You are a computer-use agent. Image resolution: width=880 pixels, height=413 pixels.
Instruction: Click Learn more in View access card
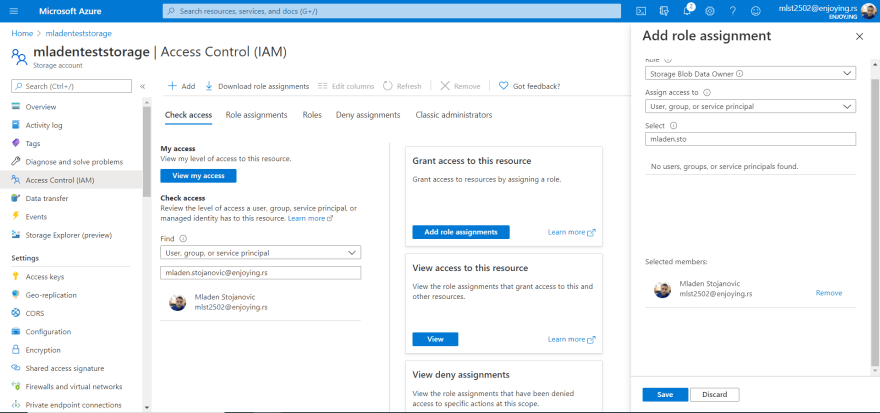click(571, 339)
